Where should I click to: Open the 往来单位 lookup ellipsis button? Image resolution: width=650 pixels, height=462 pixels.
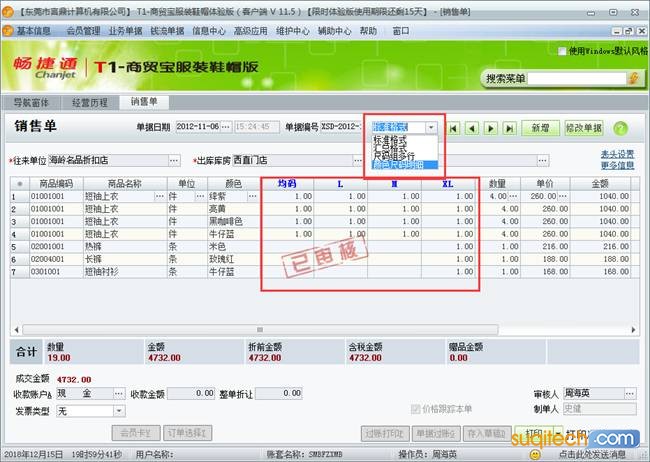(175, 160)
